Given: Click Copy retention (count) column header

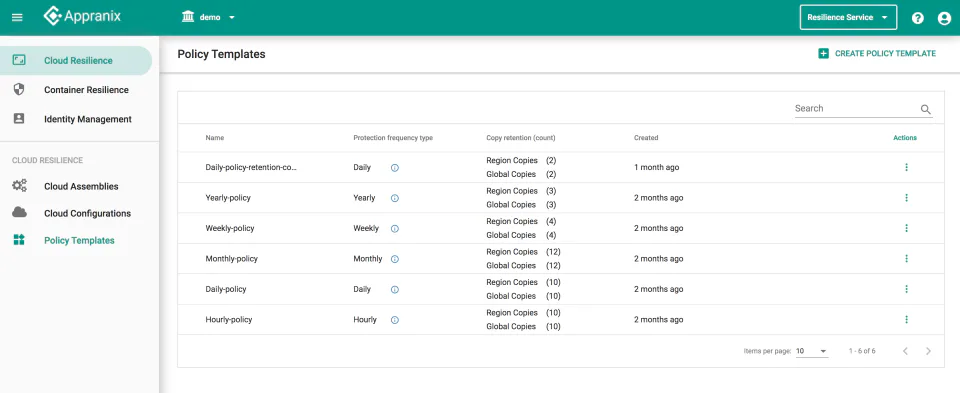Looking at the screenshot, I should tap(521, 138).
